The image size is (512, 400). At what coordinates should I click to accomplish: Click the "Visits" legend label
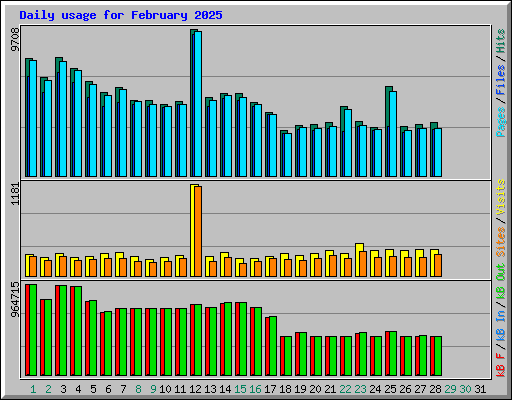(501, 197)
